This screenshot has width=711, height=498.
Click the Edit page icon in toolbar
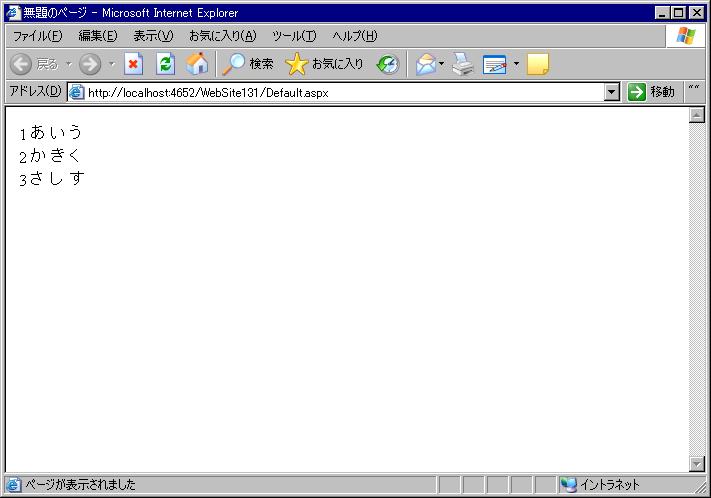(x=495, y=64)
